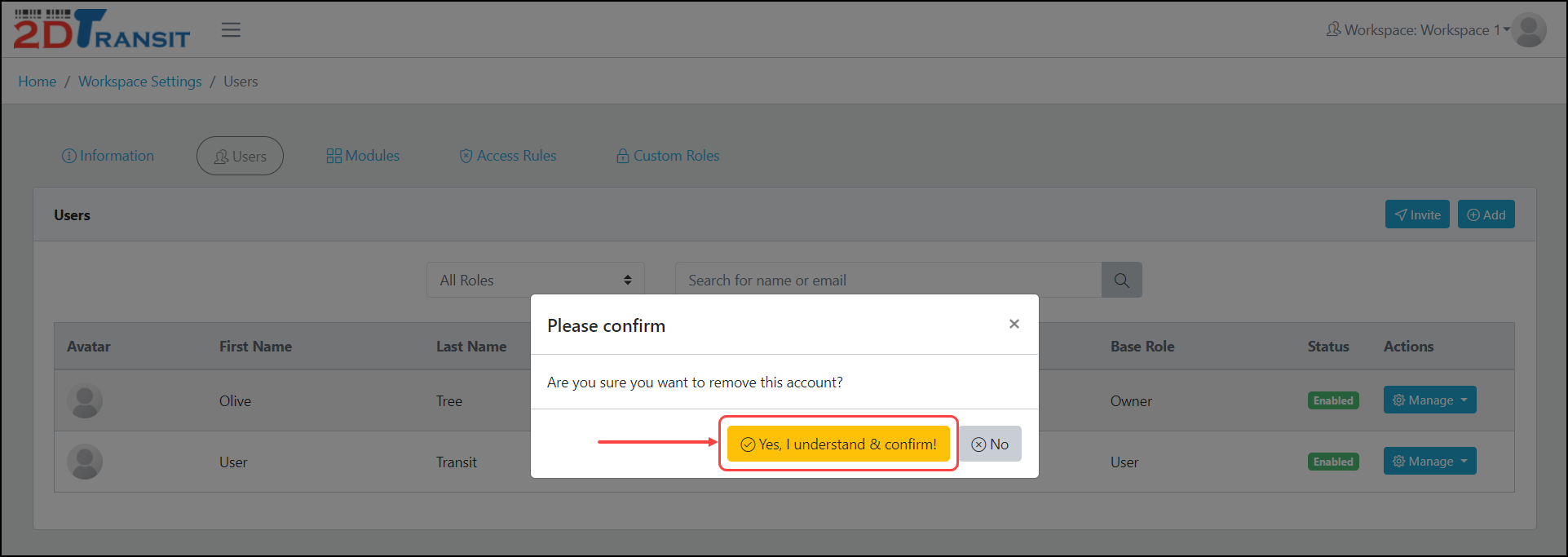Expand Manage dropdown for Olive
This screenshot has height=557, width=1568.
coord(1429,400)
